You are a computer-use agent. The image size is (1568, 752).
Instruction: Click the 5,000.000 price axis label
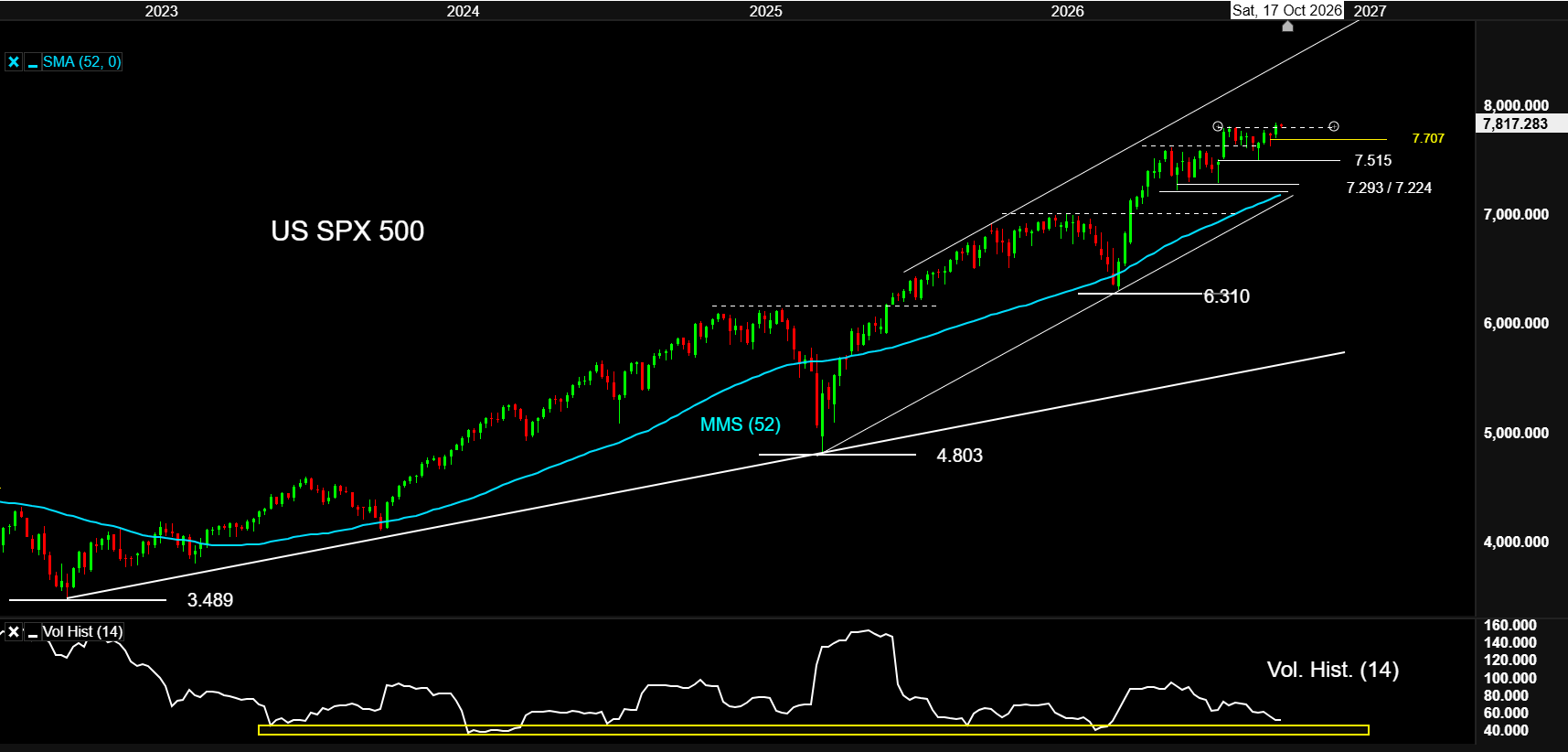tap(1516, 433)
